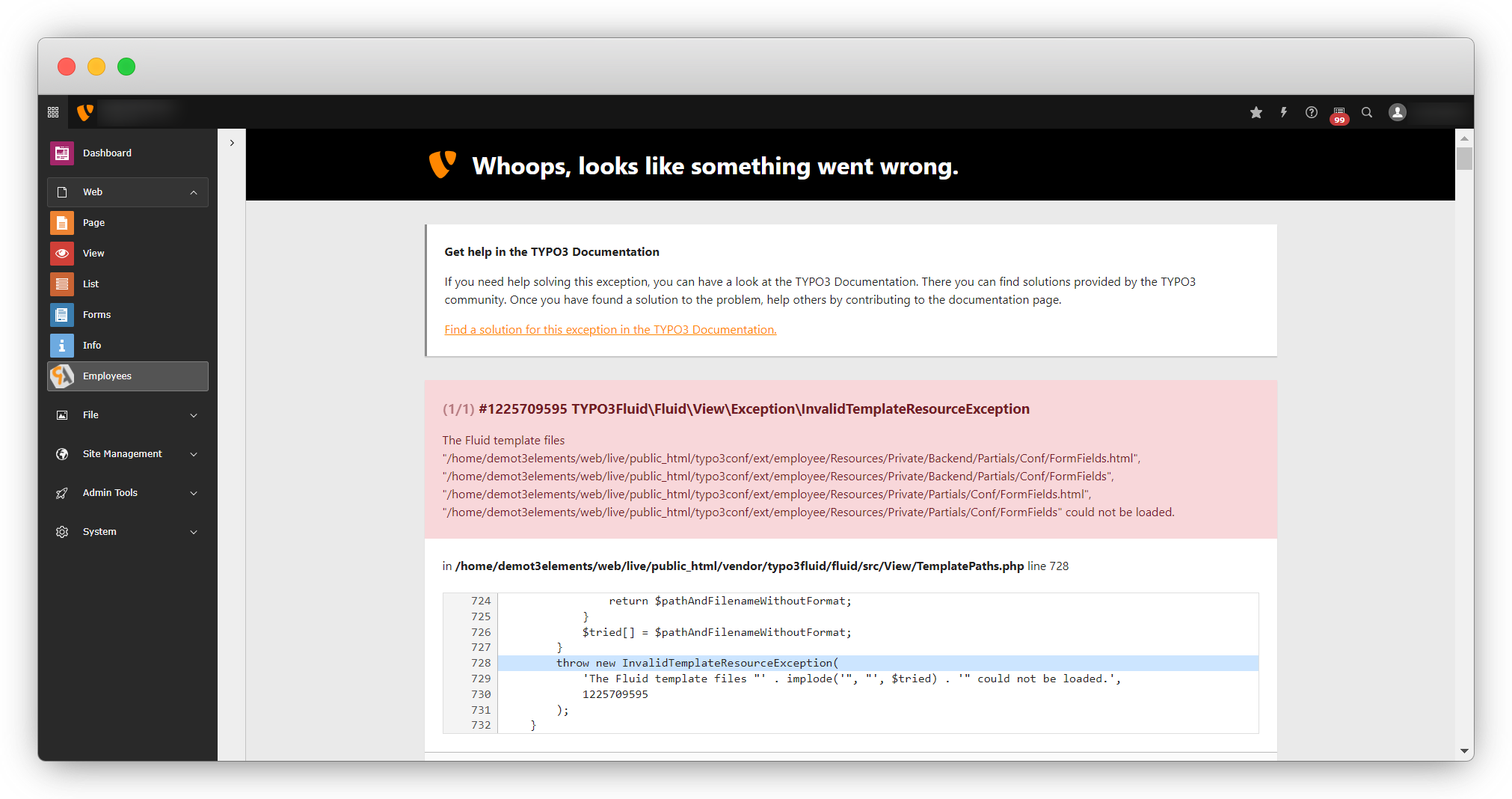The height and width of the screenshot is (799, 1512).
Task: Click the scrollbar down arrow
Action: [1464, 751]
